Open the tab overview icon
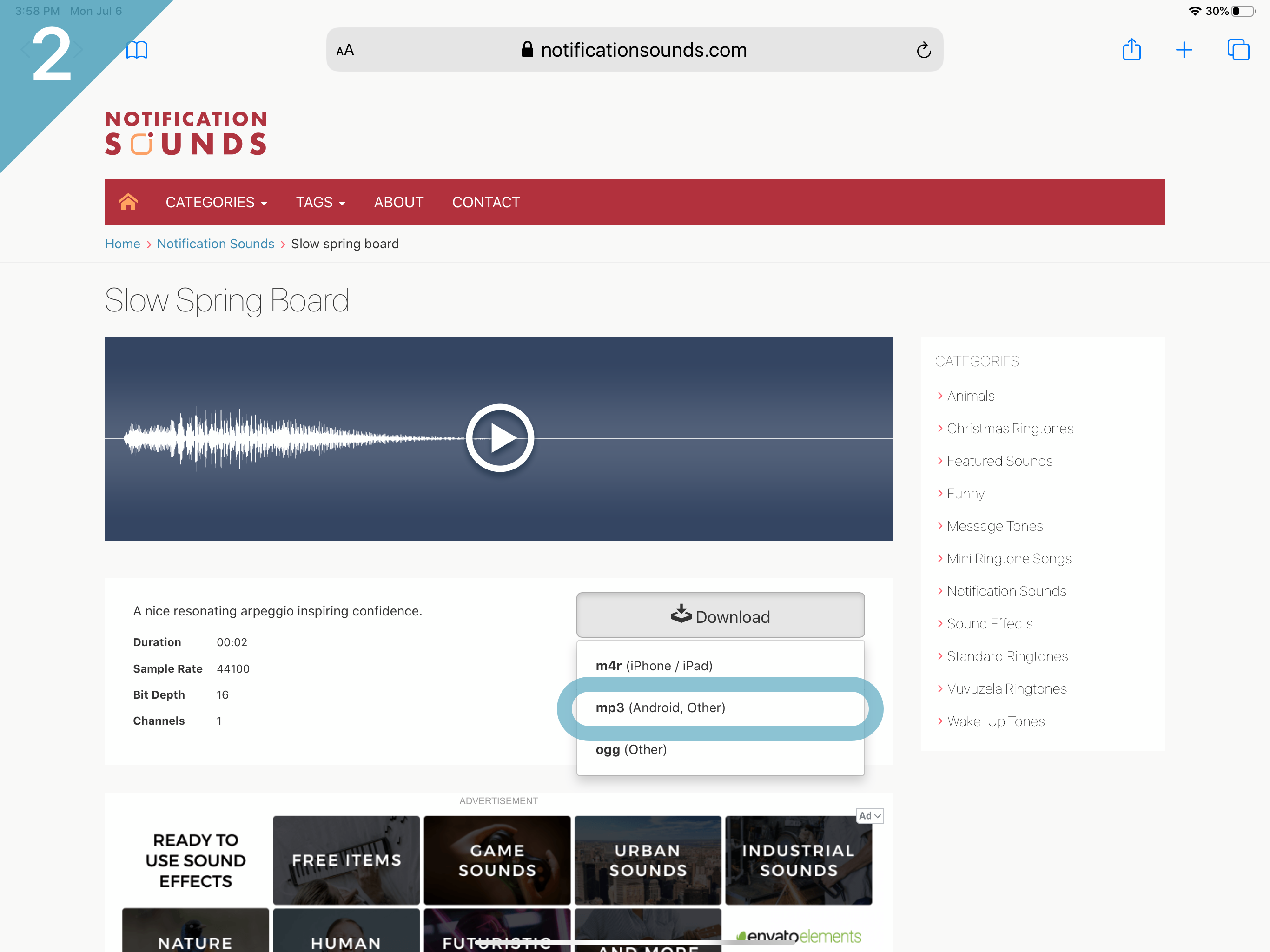The height and width of the screenshot is (952, 1270). (1237, 50)
